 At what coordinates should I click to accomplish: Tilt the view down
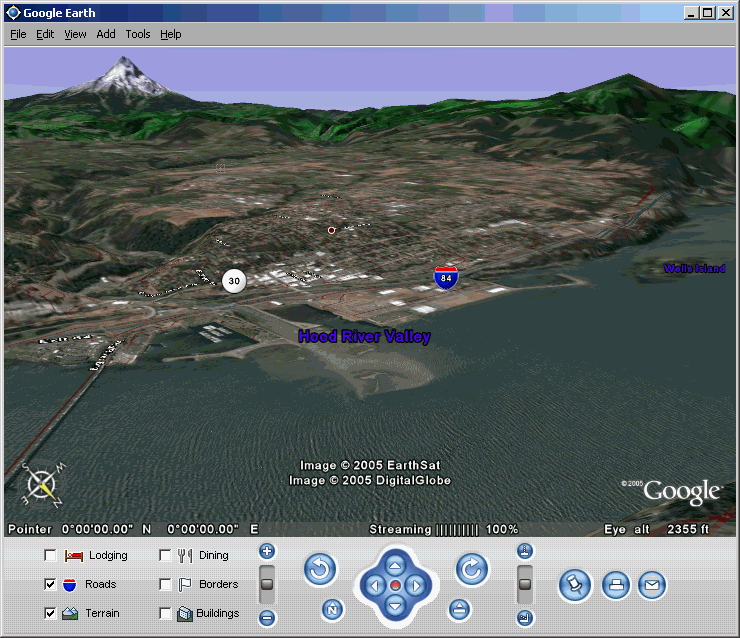pos(525,618)
